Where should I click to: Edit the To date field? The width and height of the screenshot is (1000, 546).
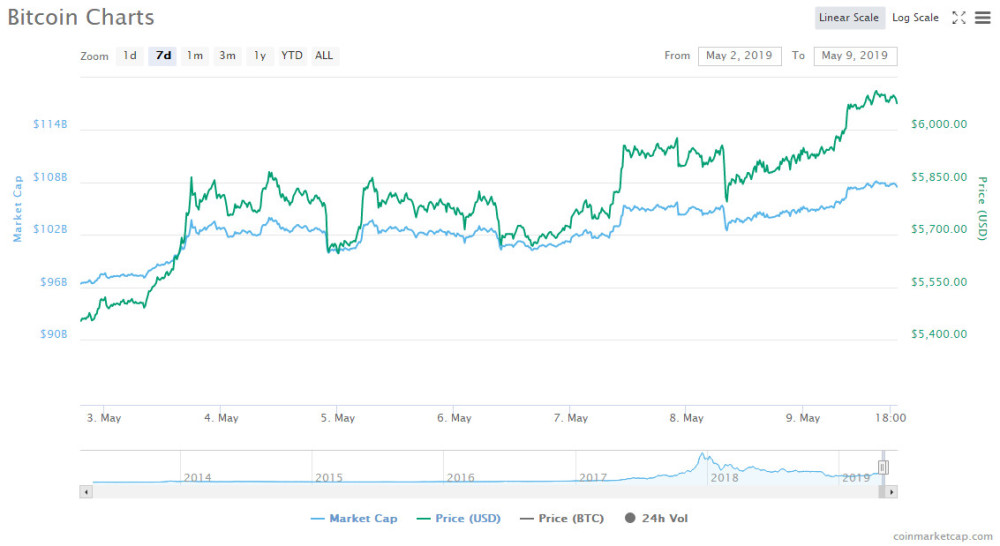[855, 55]
